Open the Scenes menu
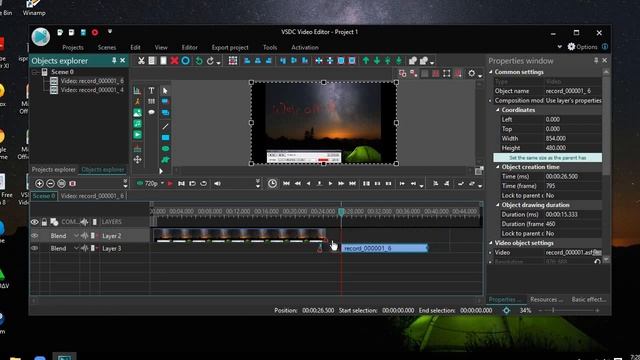 click(107, 47)
